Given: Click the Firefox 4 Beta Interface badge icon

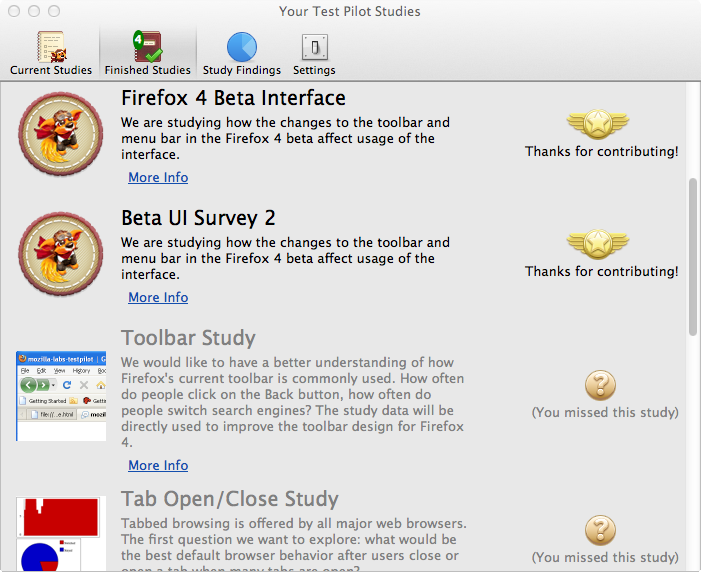Looking at the screenshot, I should pyautogui.click(x=61, y=134).
